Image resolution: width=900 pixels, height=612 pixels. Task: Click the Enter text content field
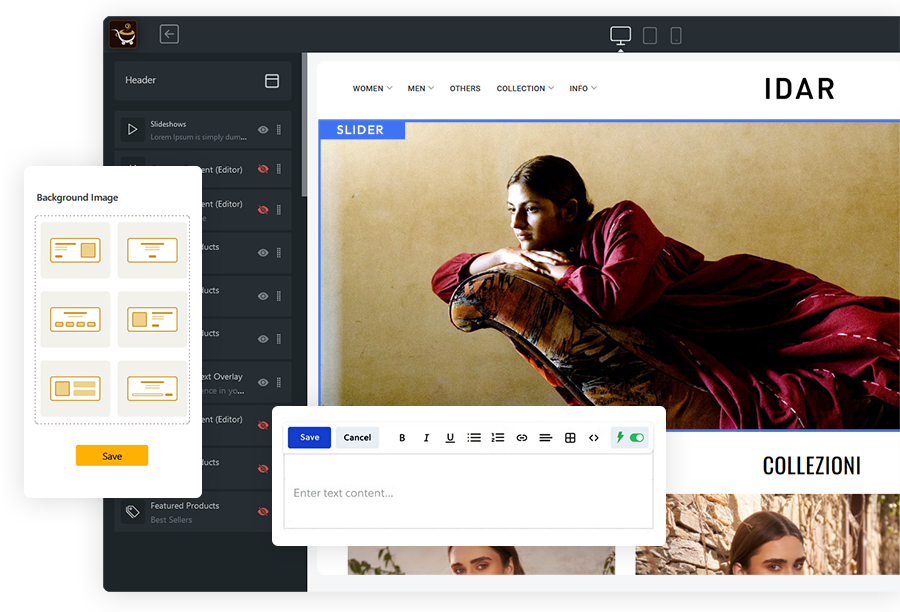[468, 493]
